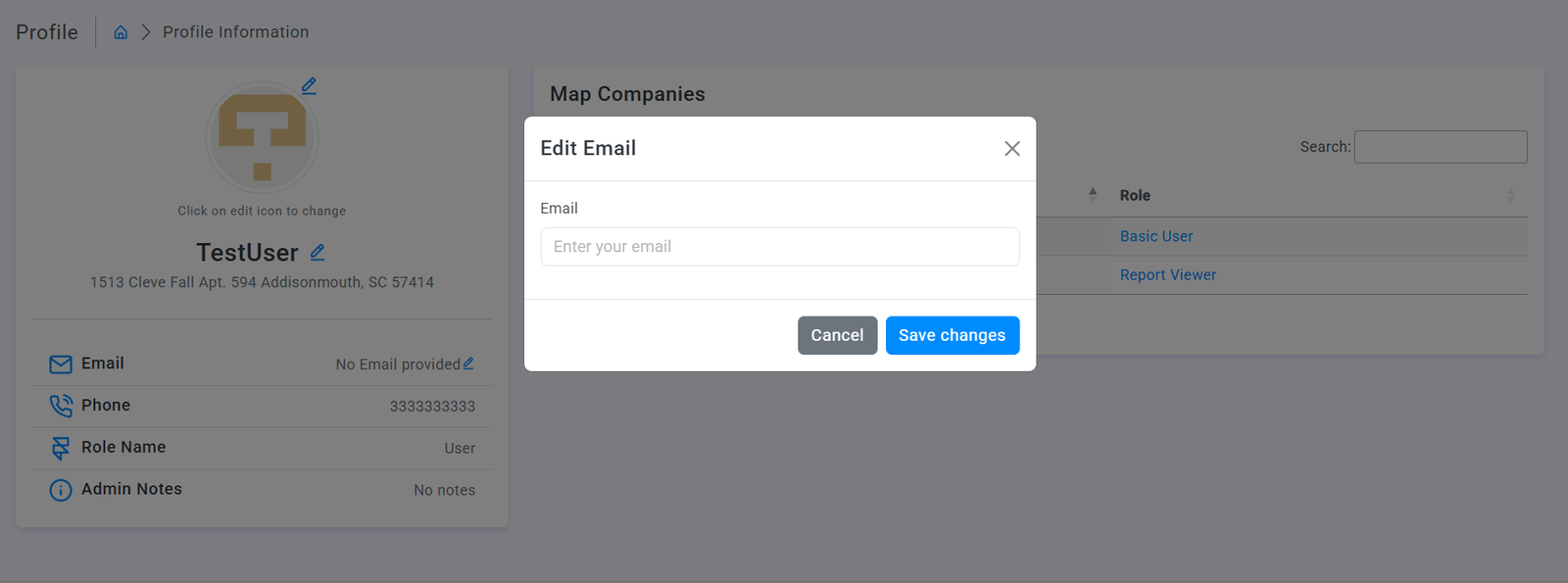Click the Role Name flag icon
Viewport: 1568px width, 583px height.
[x=61, y=448]
